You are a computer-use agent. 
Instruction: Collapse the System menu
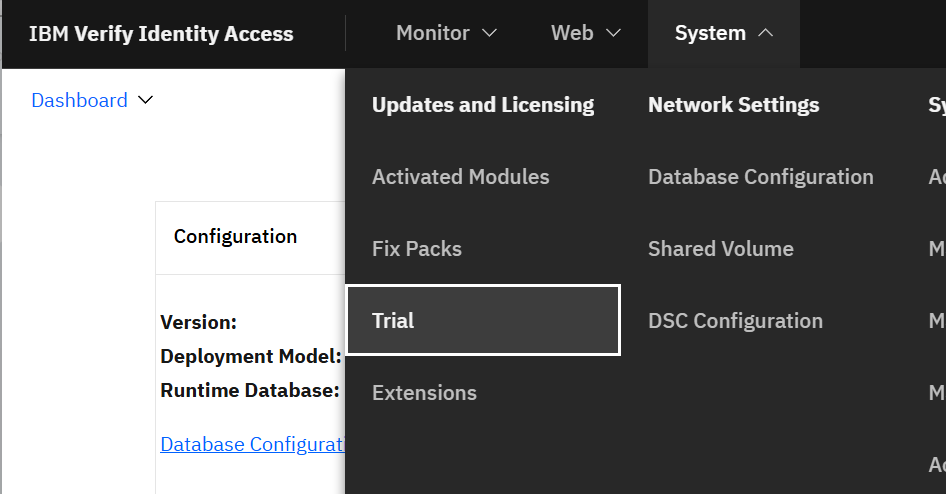pos(723,33)
